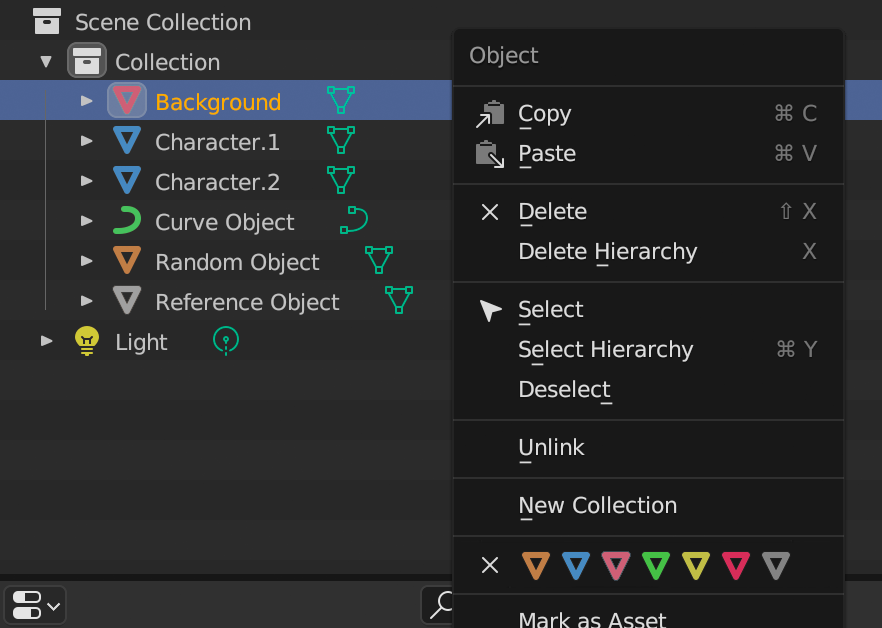Select the Background row name
The image size is (882, 628).
tap(218, 102)
